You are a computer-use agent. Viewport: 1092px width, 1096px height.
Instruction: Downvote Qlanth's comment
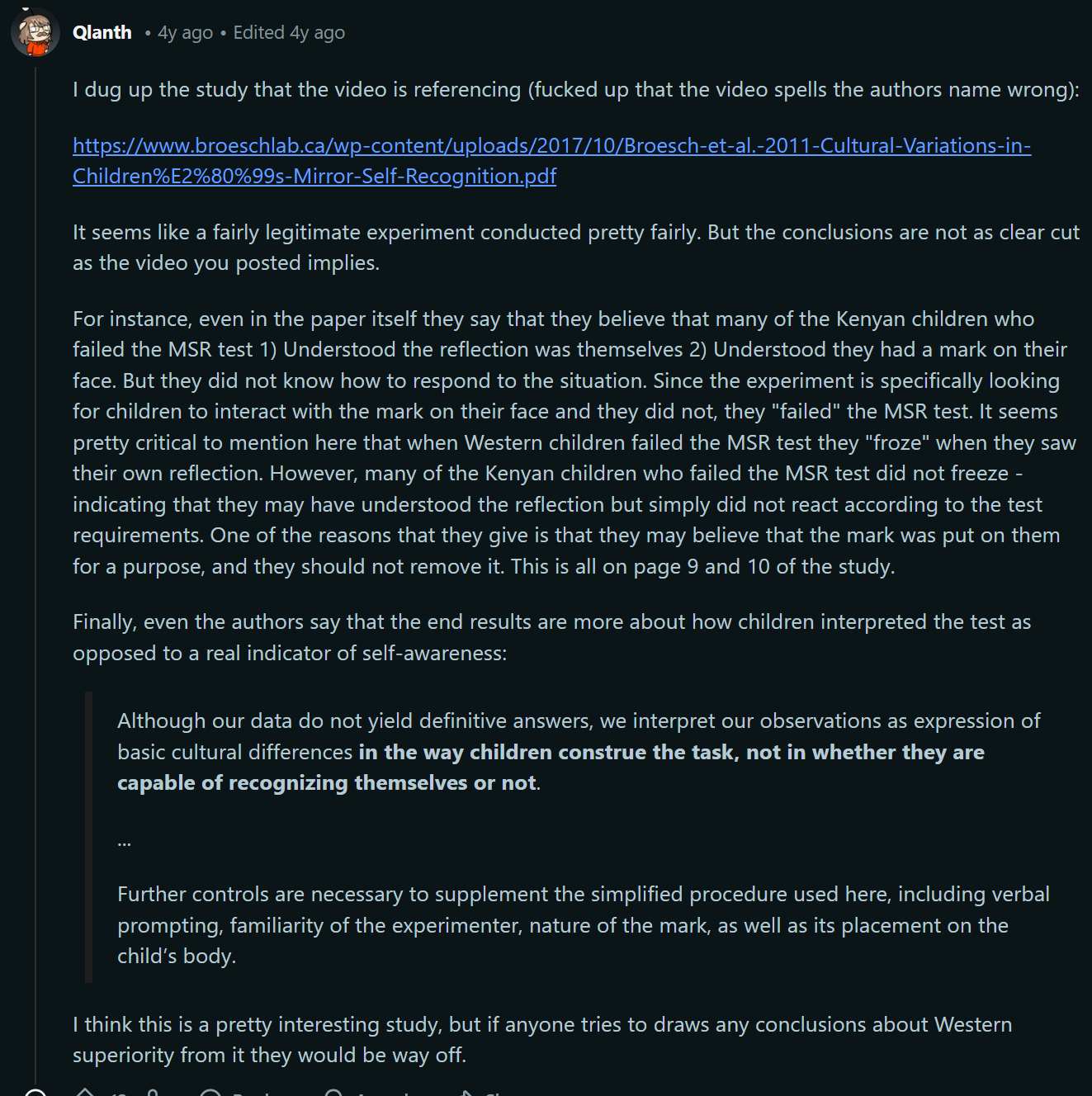click(x=153, y=1093)
